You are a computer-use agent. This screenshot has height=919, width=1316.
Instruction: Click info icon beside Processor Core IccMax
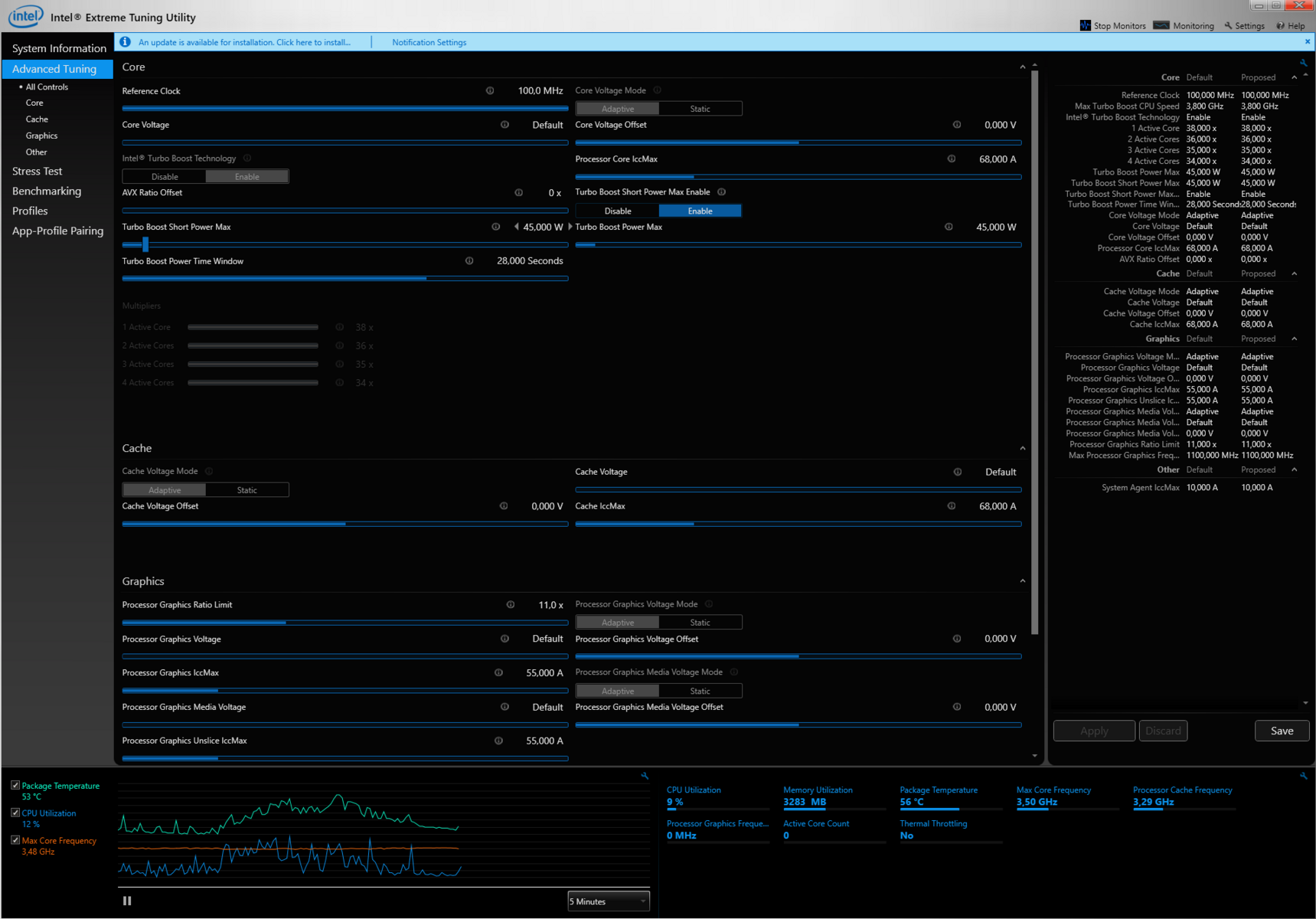(952, 159)
